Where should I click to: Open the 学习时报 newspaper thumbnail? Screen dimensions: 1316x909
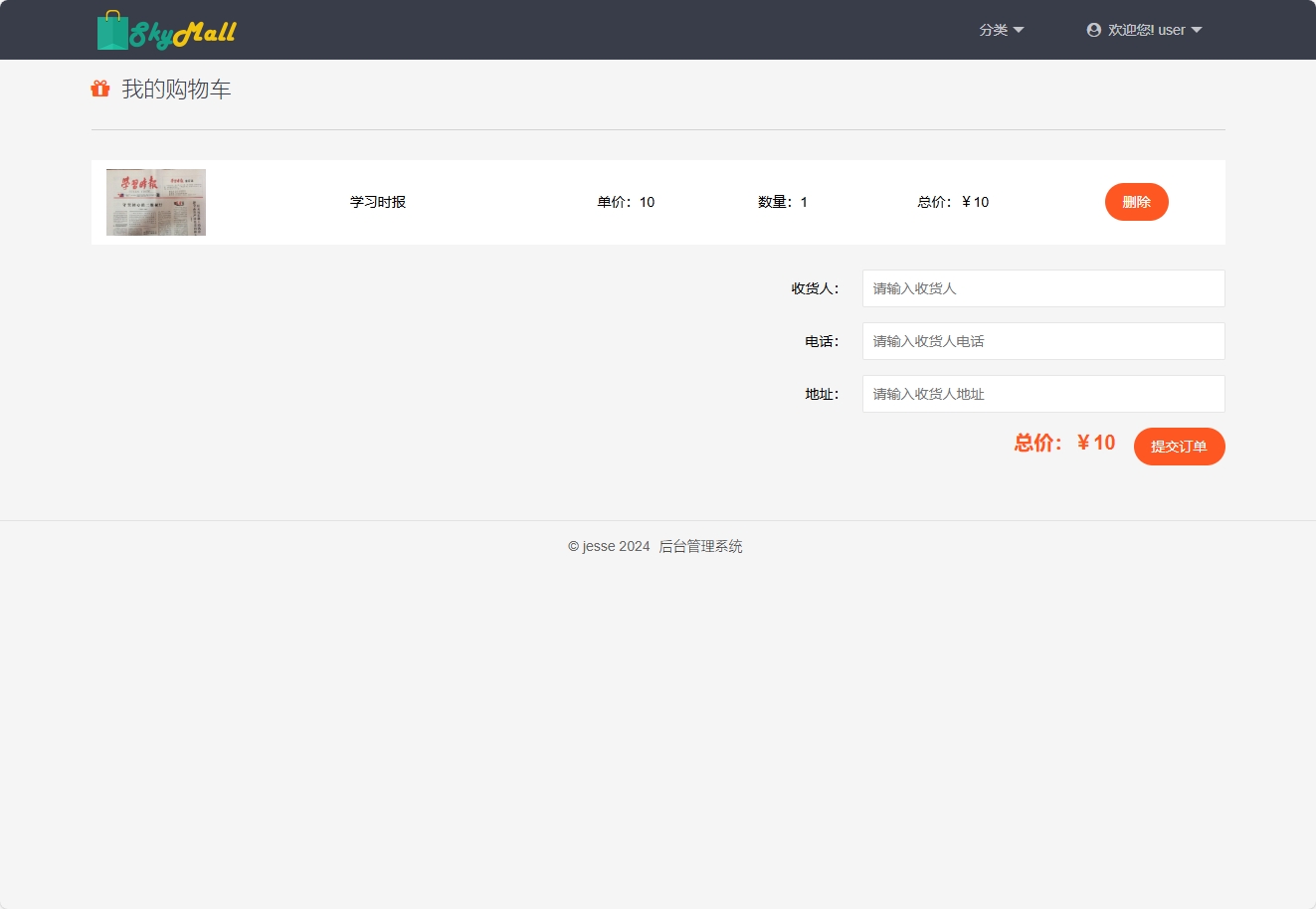coord(155,201)
